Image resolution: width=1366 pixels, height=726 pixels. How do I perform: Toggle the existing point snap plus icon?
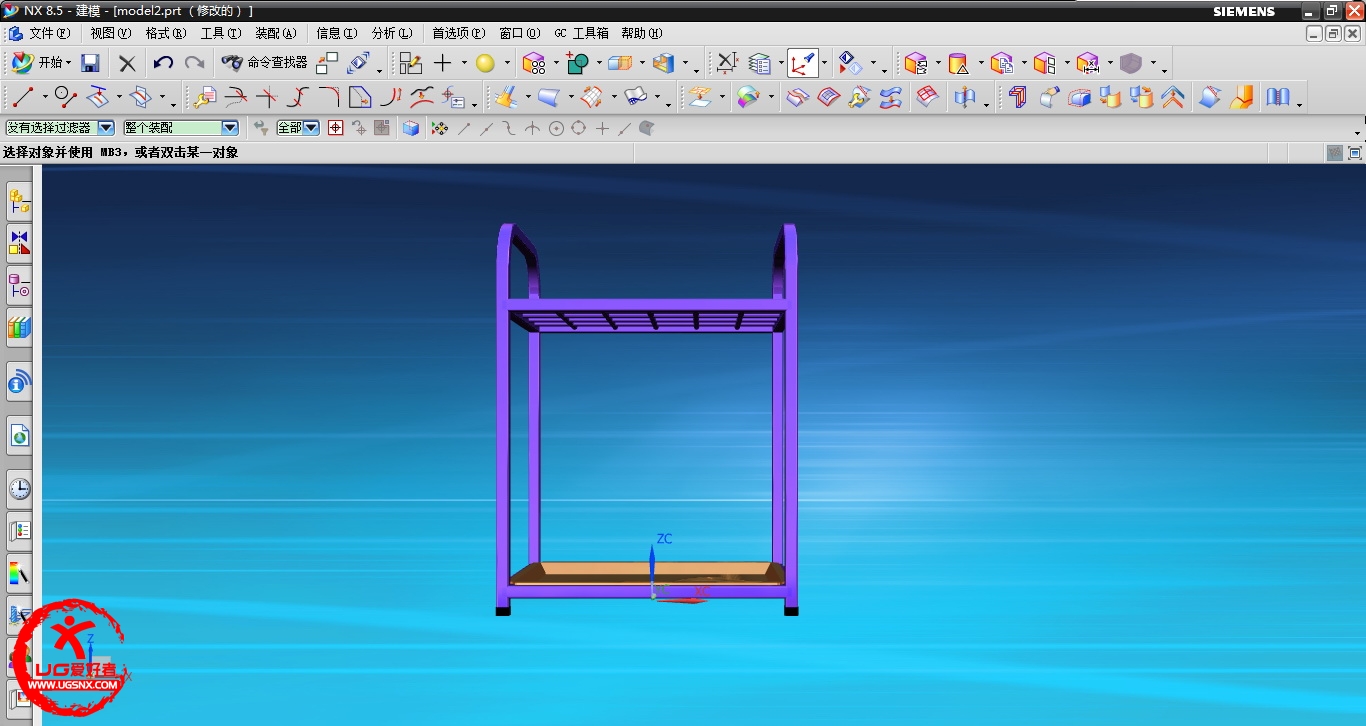[x=602, y=128]
